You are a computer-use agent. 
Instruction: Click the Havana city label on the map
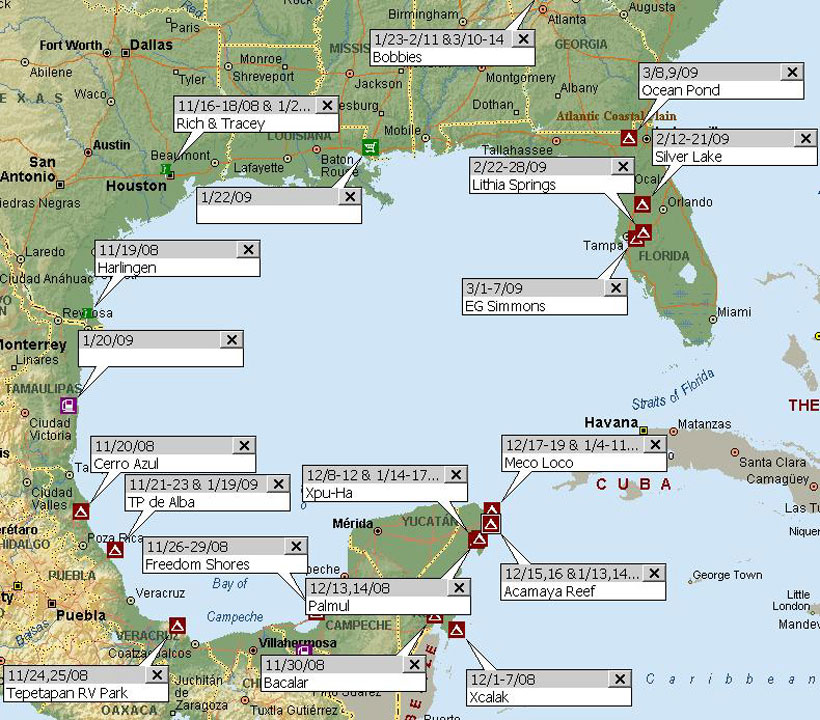610,423
